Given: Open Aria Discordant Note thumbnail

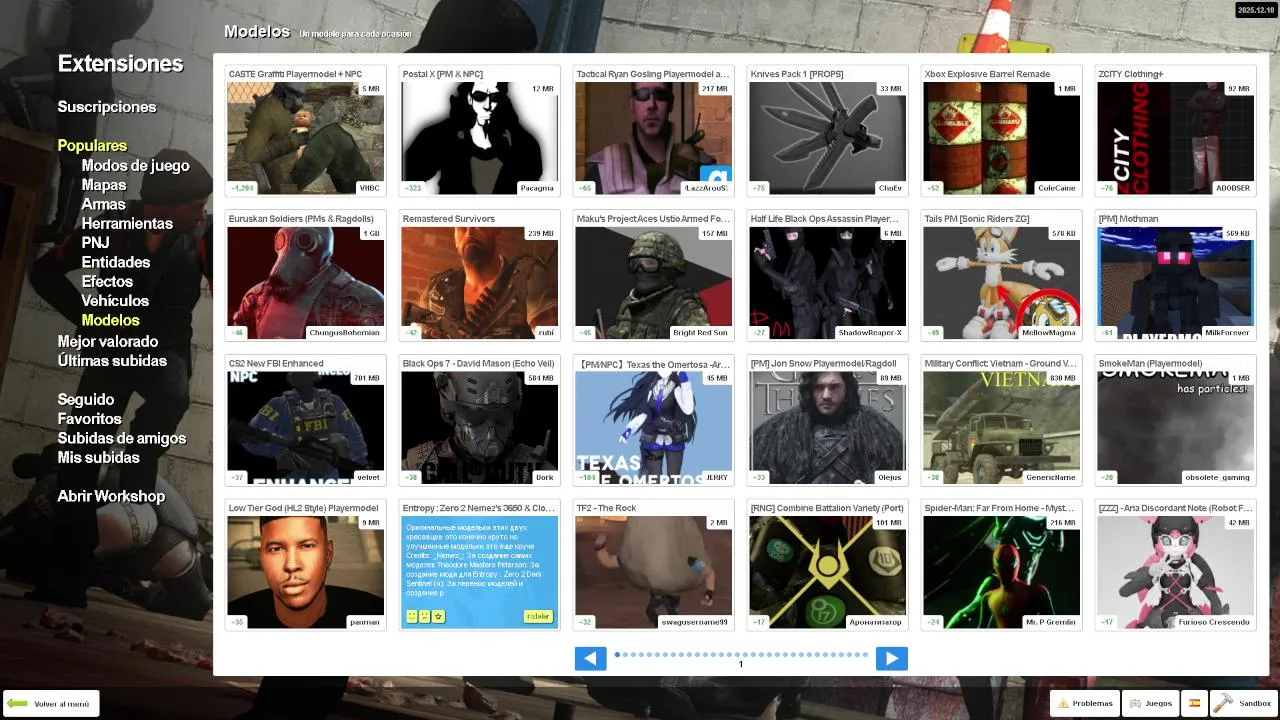Looking at the screenshot, I should coord(1176,573).
